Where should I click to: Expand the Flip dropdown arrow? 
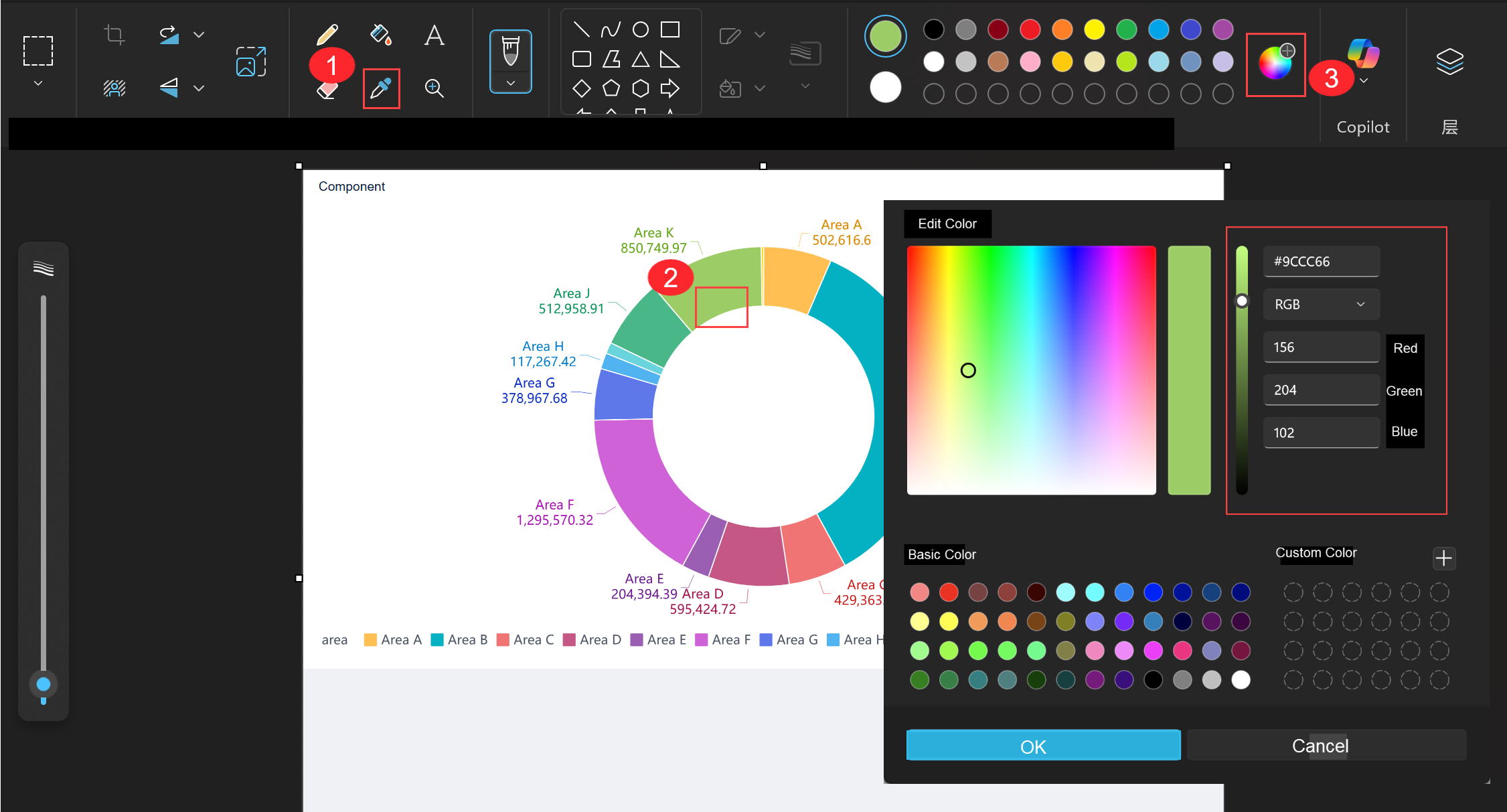(199, 88)
